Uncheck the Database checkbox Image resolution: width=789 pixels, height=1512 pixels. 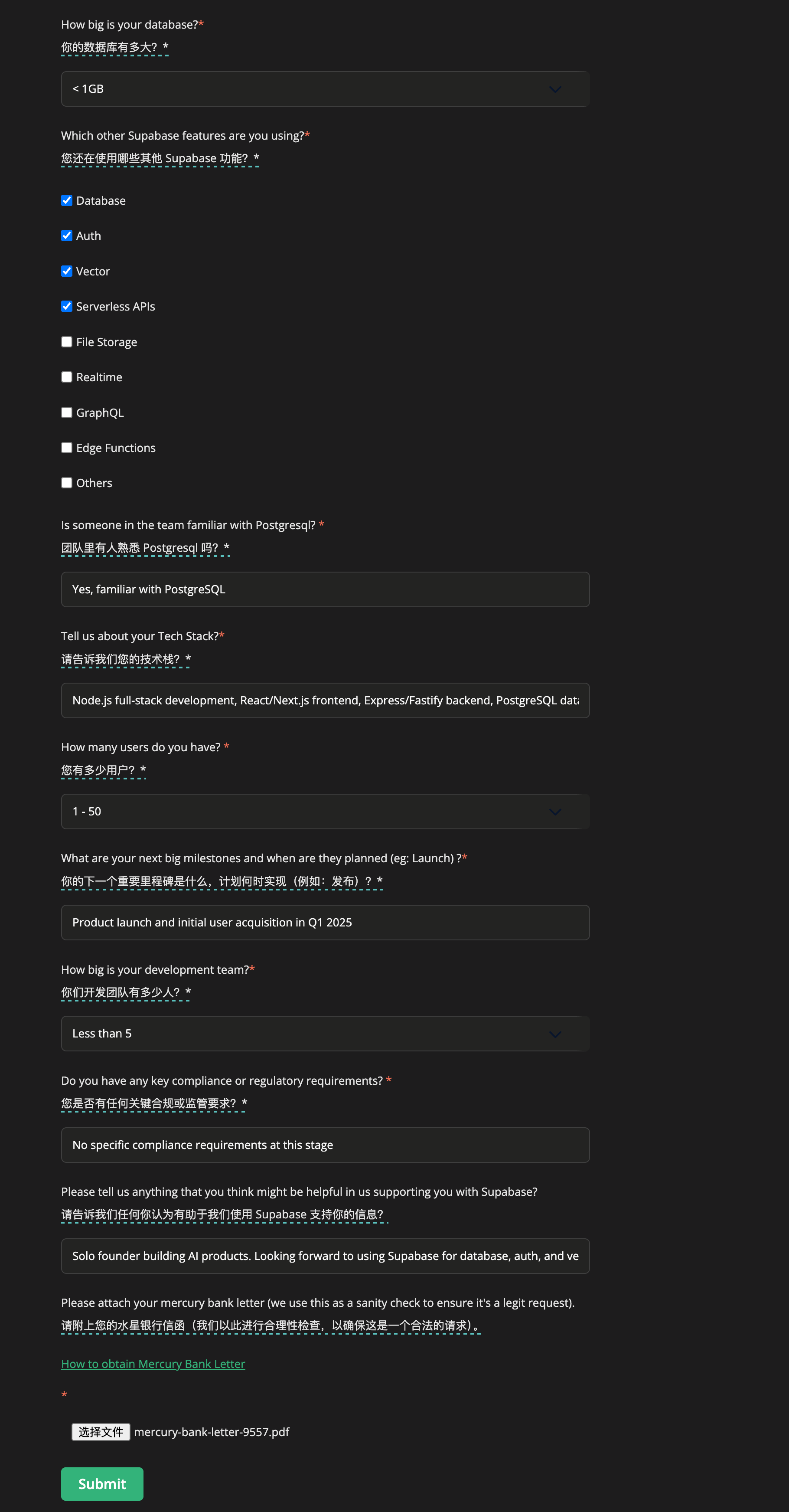click(66, 200)
